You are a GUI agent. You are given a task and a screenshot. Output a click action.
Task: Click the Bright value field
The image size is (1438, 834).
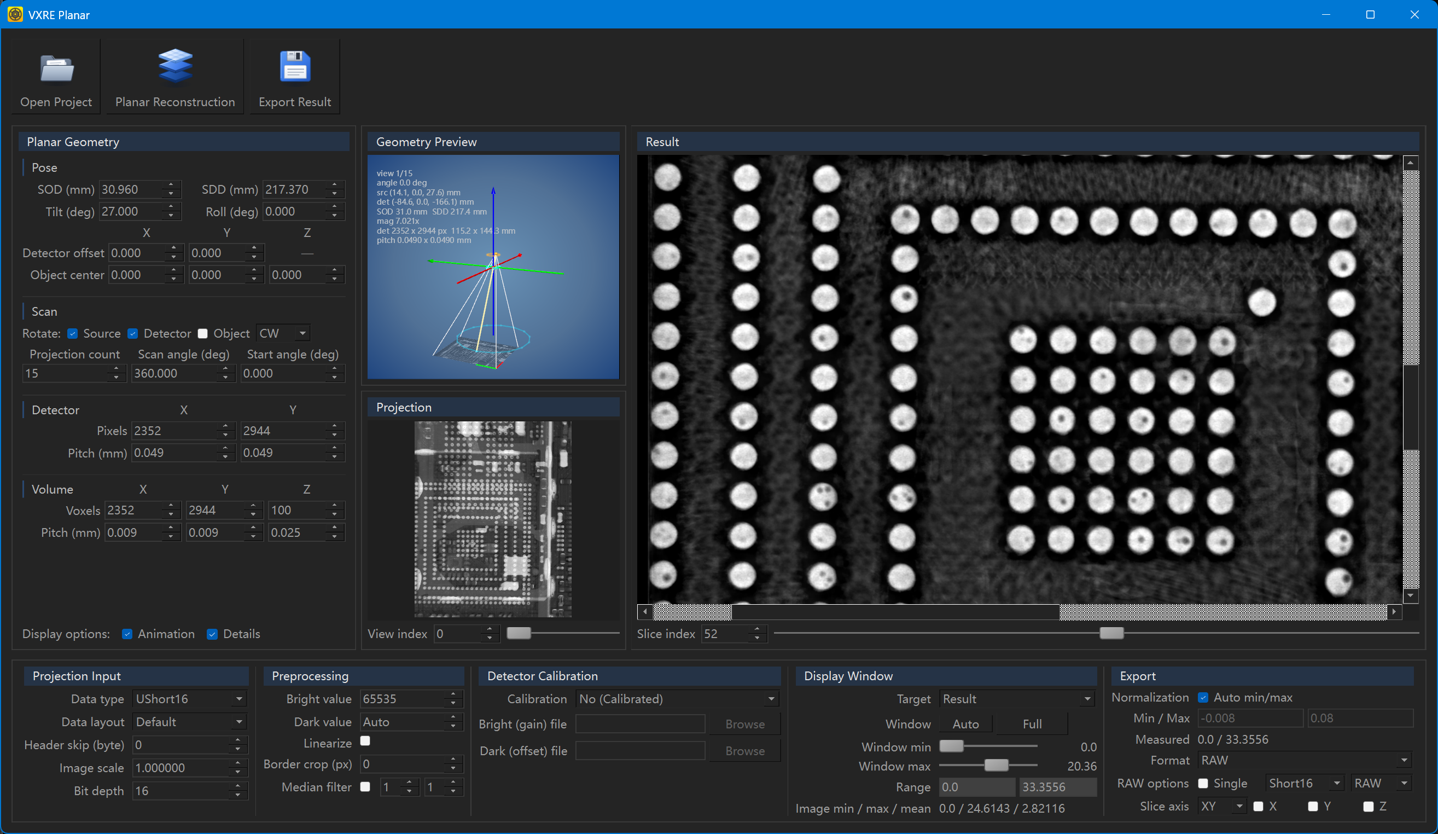[411, 699]
